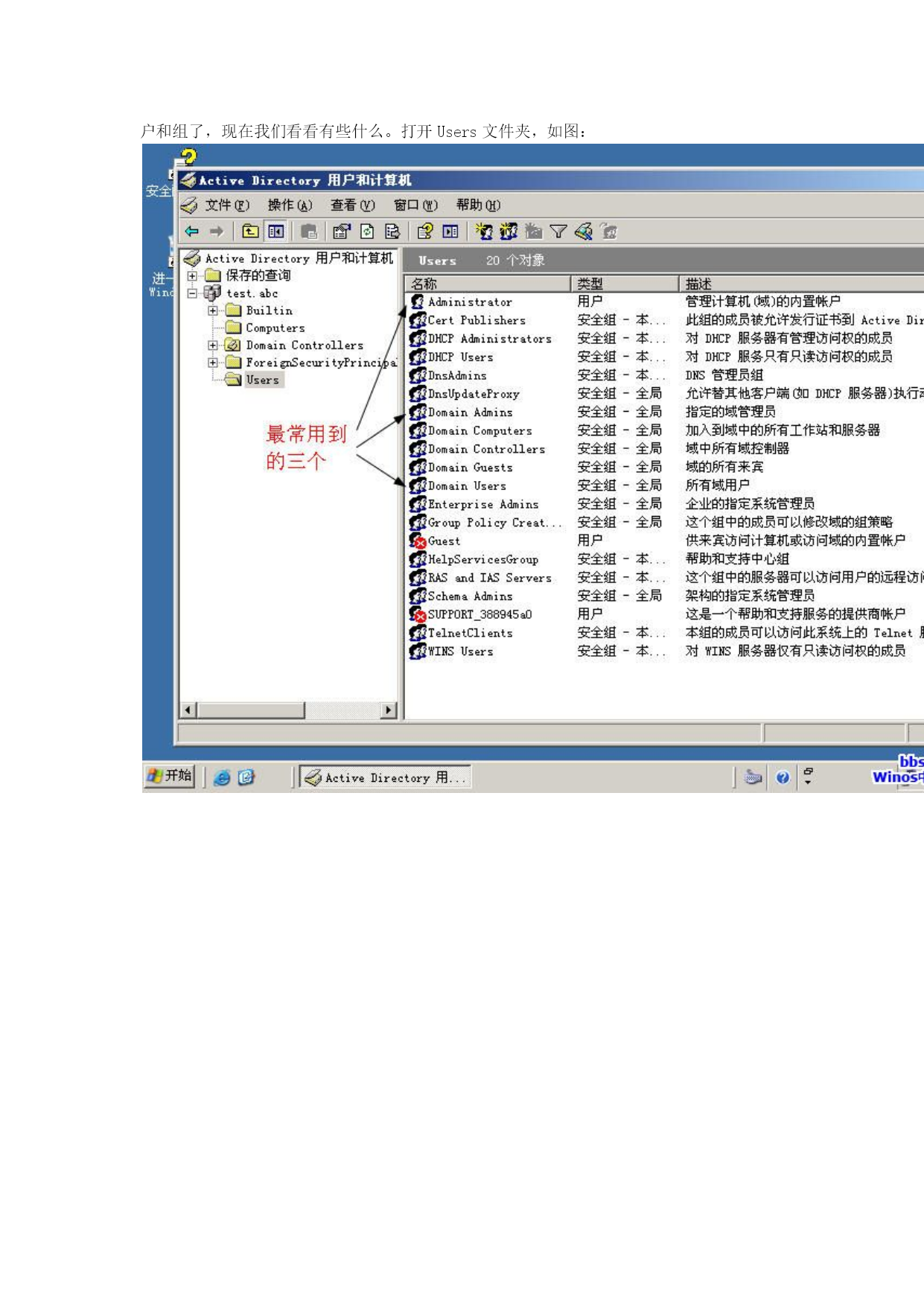924x1306 pixels.
Task: Click the Forward arrow toolbar button
Action: [217, 232]
